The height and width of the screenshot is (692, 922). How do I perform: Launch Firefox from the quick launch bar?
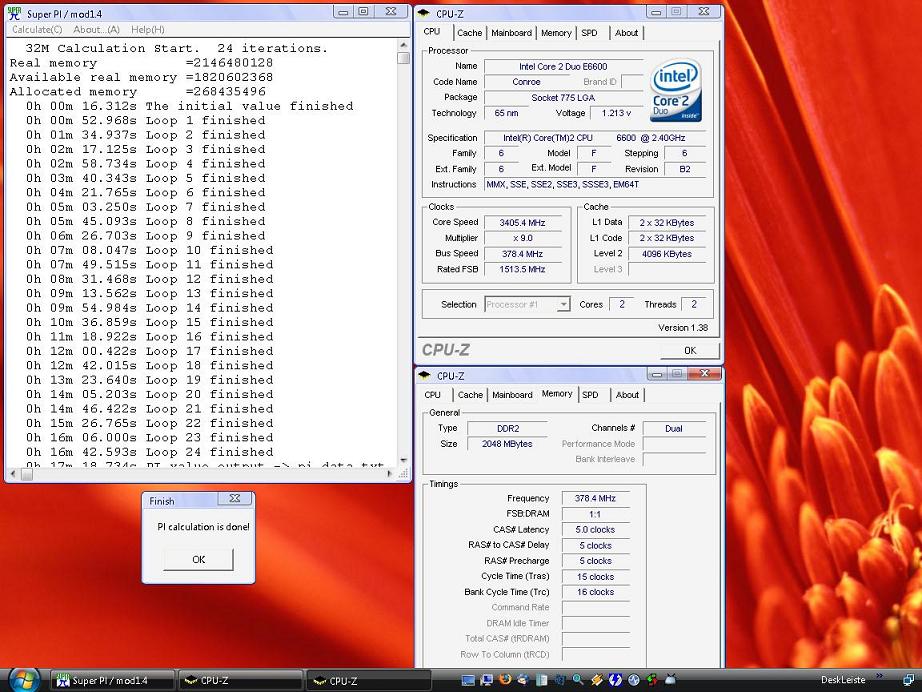pyautogui.click(x=505, y=680)
